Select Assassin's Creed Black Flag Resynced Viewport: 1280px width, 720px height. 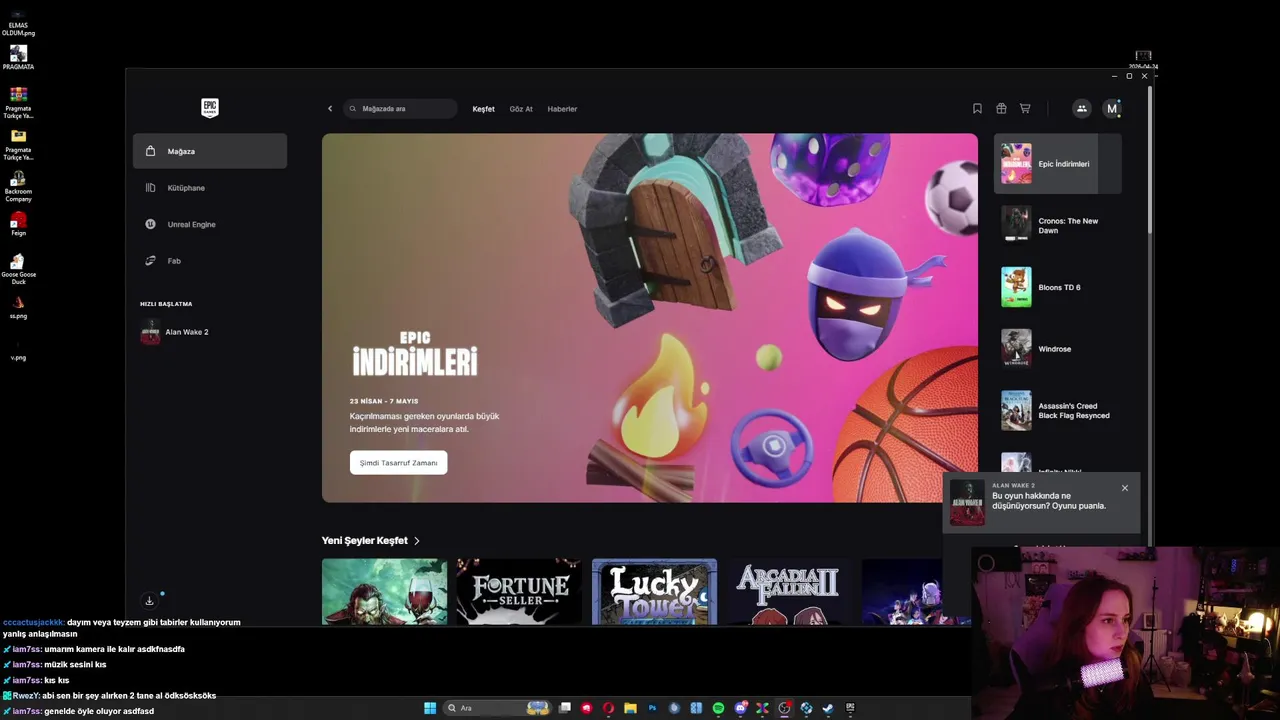(x=1058, y=410)
